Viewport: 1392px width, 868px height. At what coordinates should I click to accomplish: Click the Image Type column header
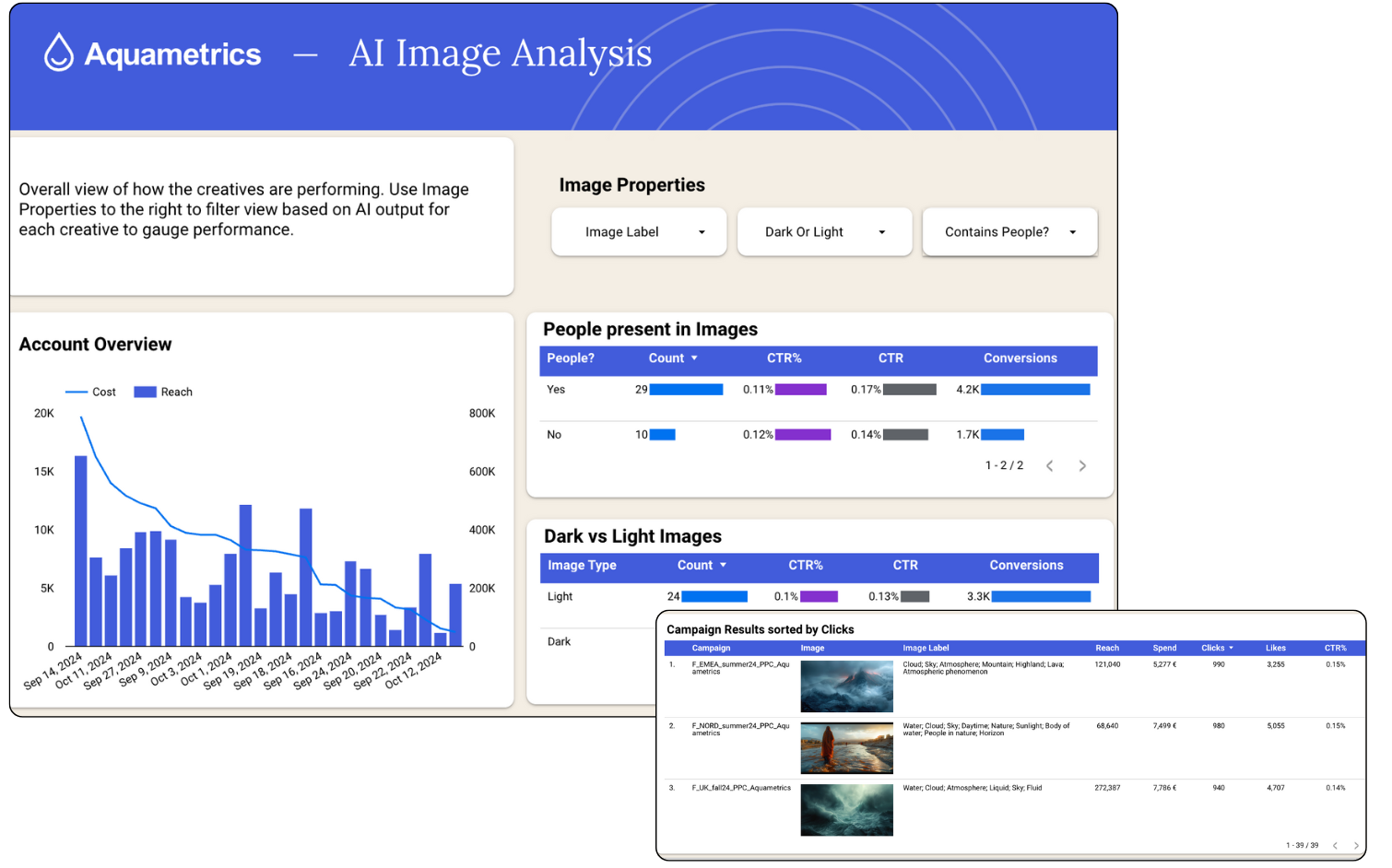click(x=582, y=566)
